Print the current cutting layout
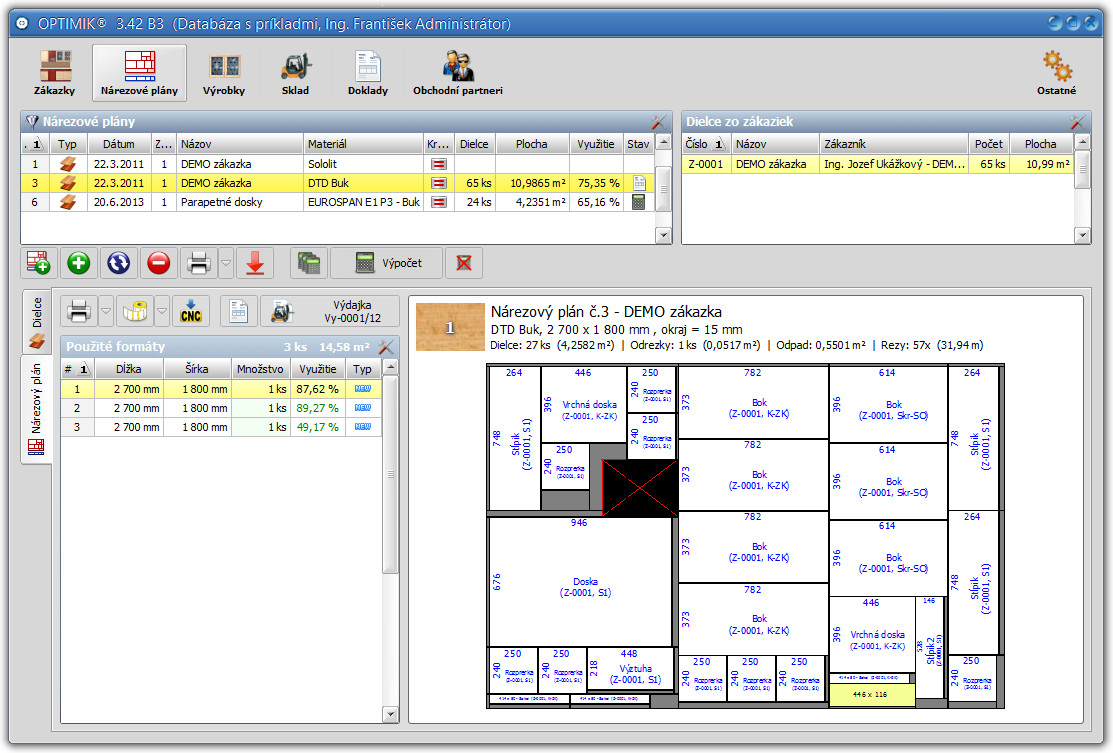The width and height of the screenshot is (1113, 753). 79,312
